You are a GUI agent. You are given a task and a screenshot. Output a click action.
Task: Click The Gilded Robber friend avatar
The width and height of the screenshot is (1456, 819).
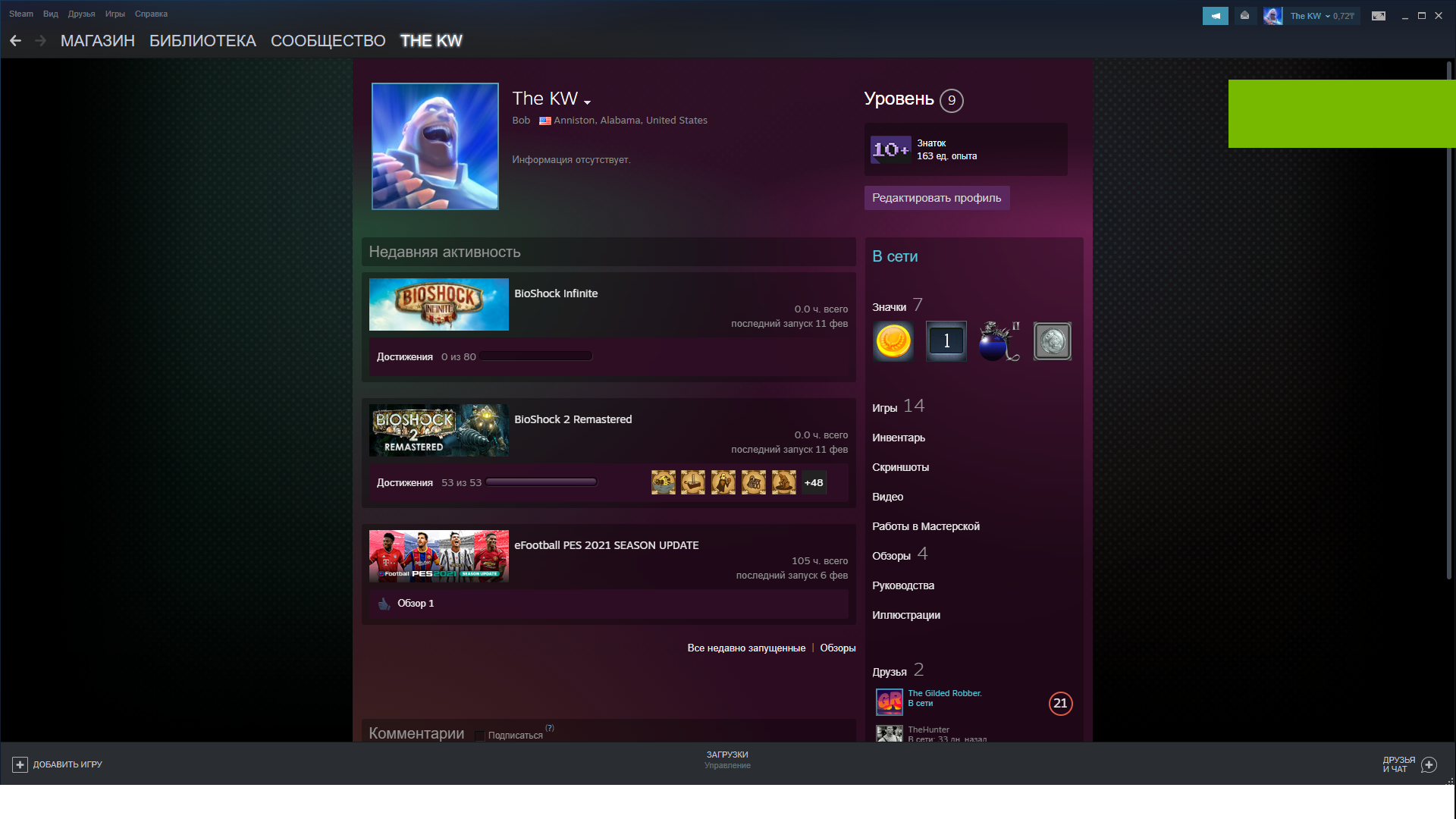[x=890, y=701]
